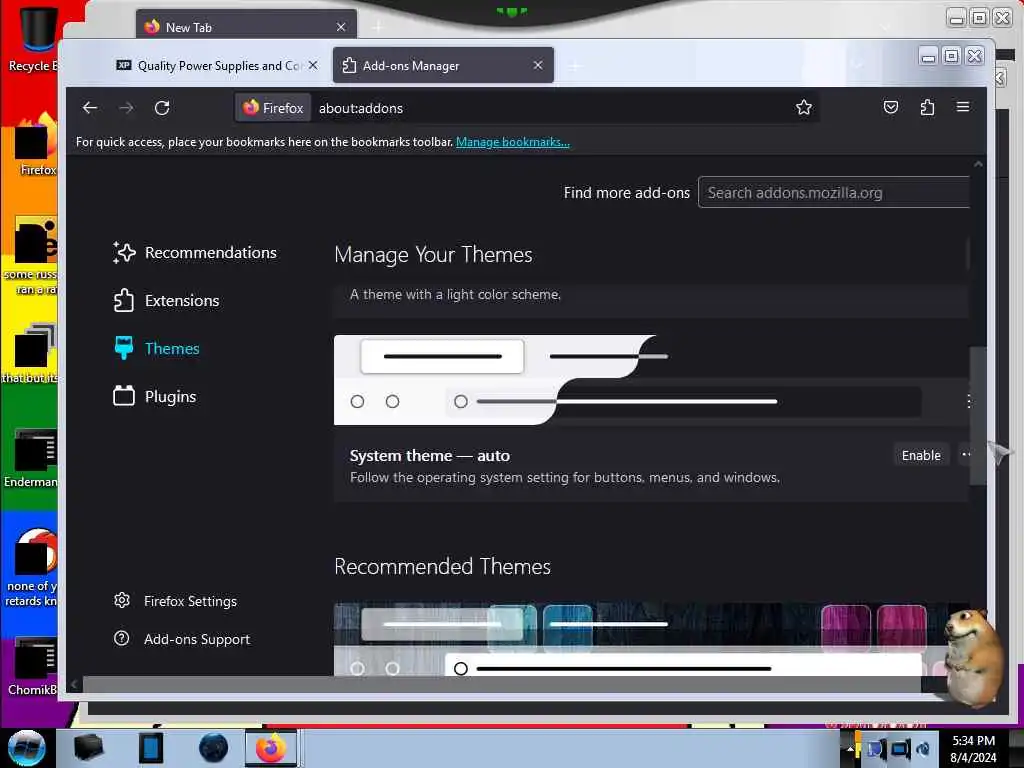1024x768 pixels.
Task: Click the volume icon in system tray
Action: click(x=923, y=749)
